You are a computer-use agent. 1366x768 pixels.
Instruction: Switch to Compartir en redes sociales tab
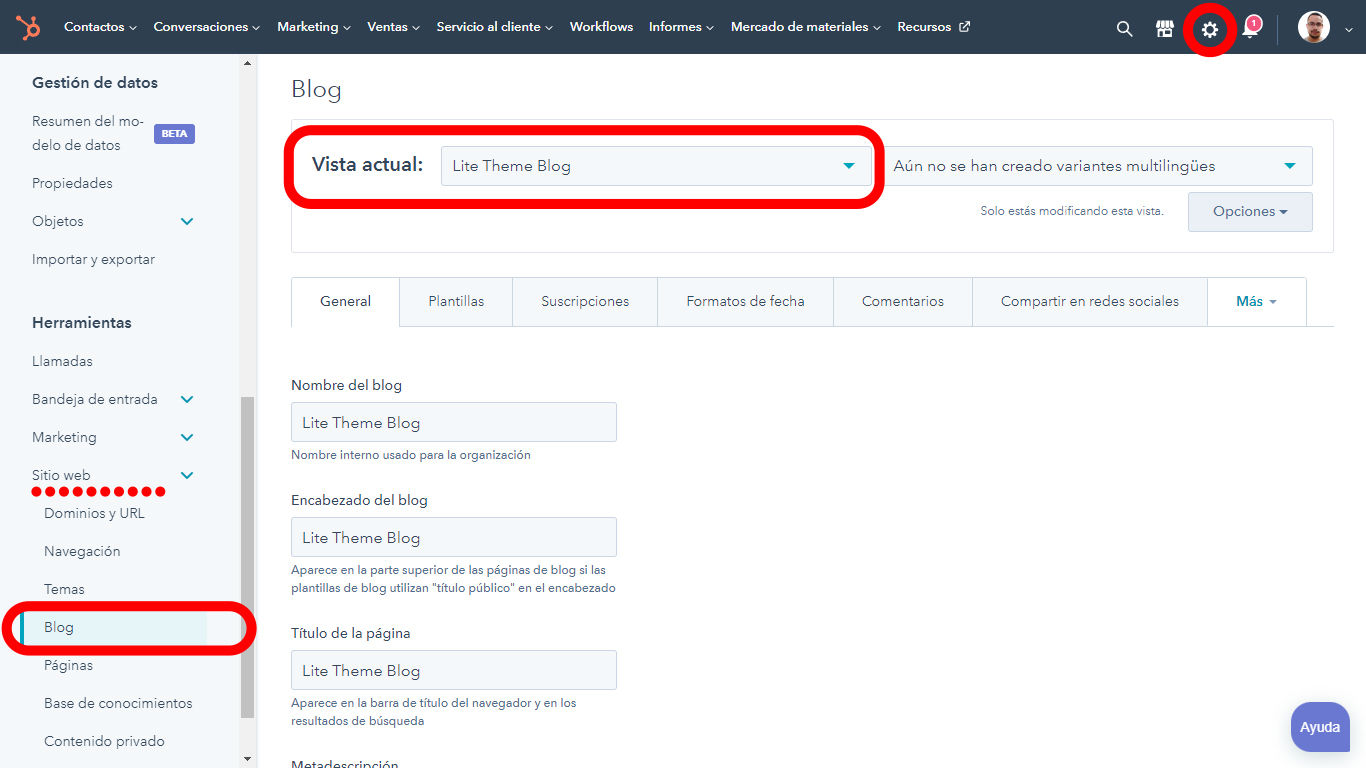point(1090,301)
